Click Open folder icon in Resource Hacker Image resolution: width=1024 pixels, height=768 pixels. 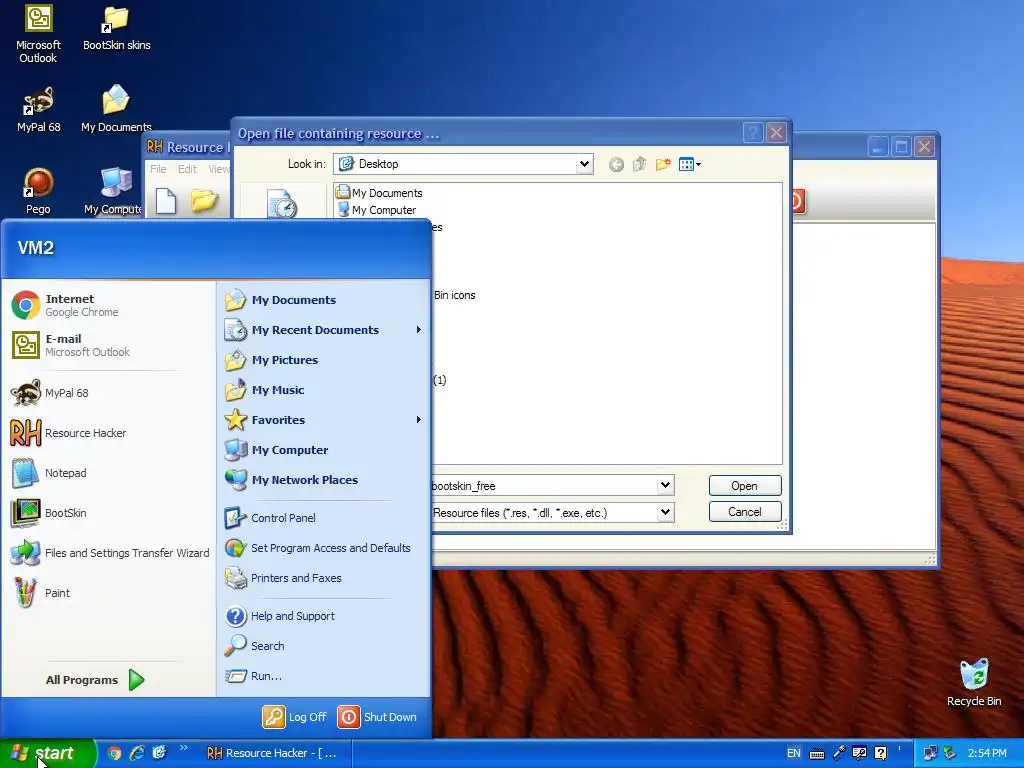204,201
